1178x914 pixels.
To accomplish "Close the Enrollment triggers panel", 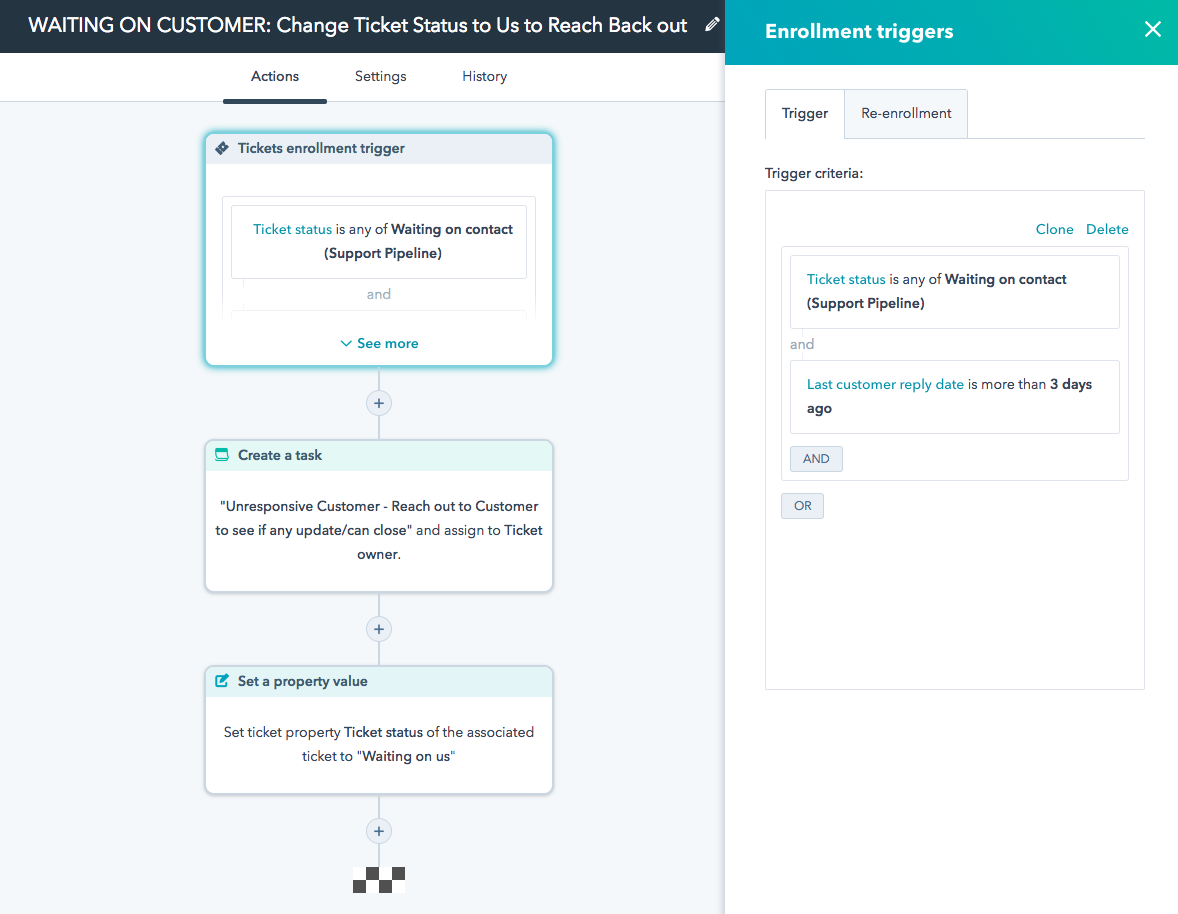I will click(1152, 29).
